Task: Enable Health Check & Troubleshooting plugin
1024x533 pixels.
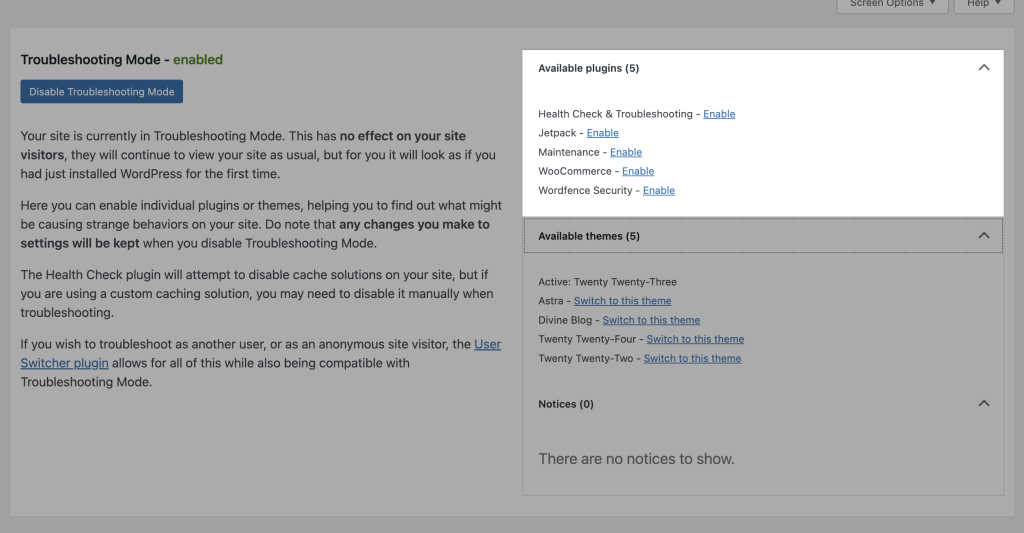Action: point(718,114)
